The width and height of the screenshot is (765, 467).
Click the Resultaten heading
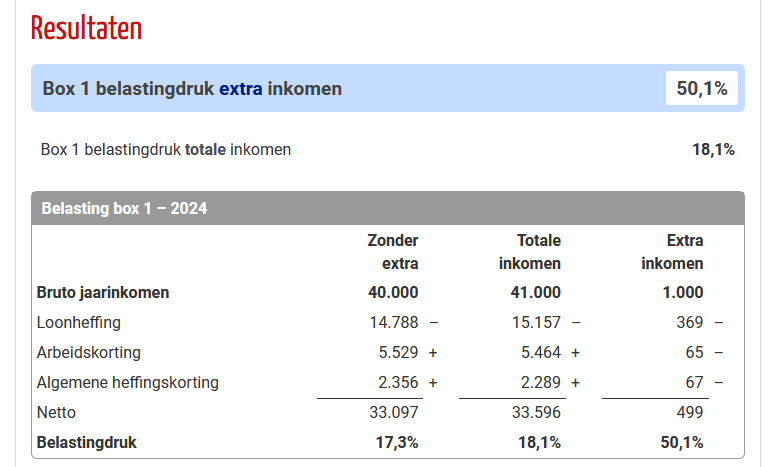pos(86,28)
